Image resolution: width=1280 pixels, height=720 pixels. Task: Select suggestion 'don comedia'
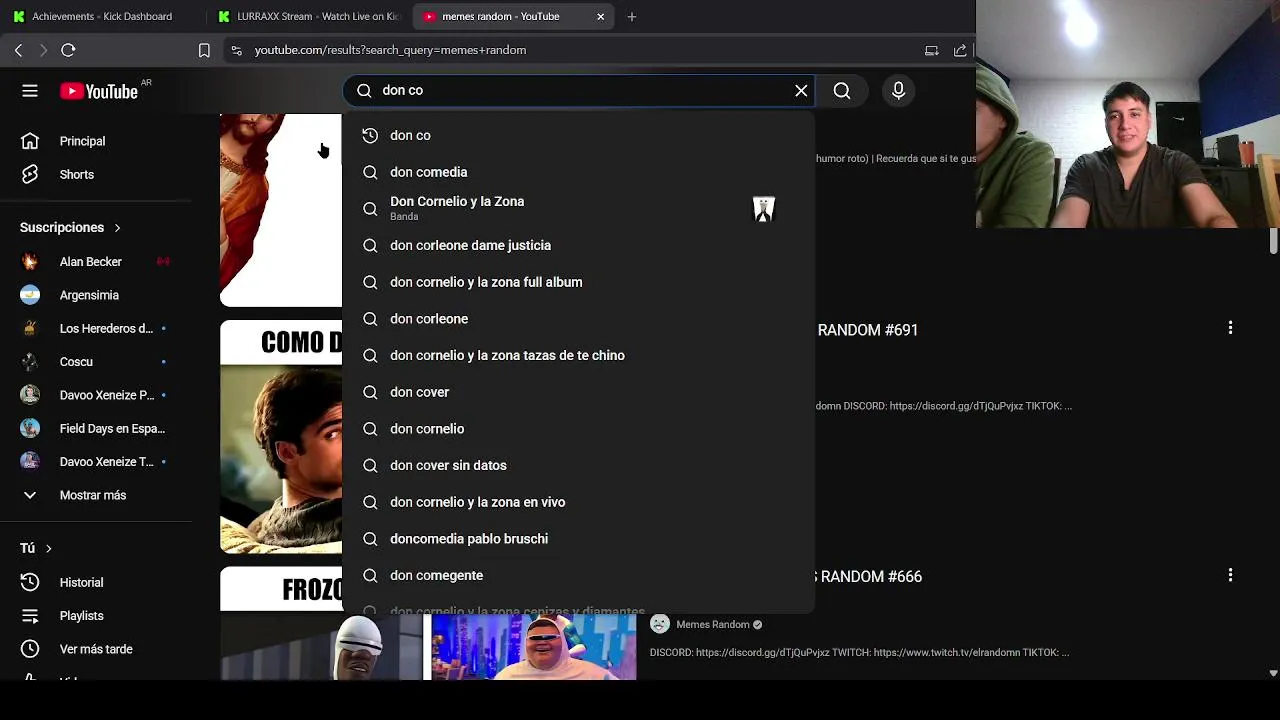coord(578,172)
